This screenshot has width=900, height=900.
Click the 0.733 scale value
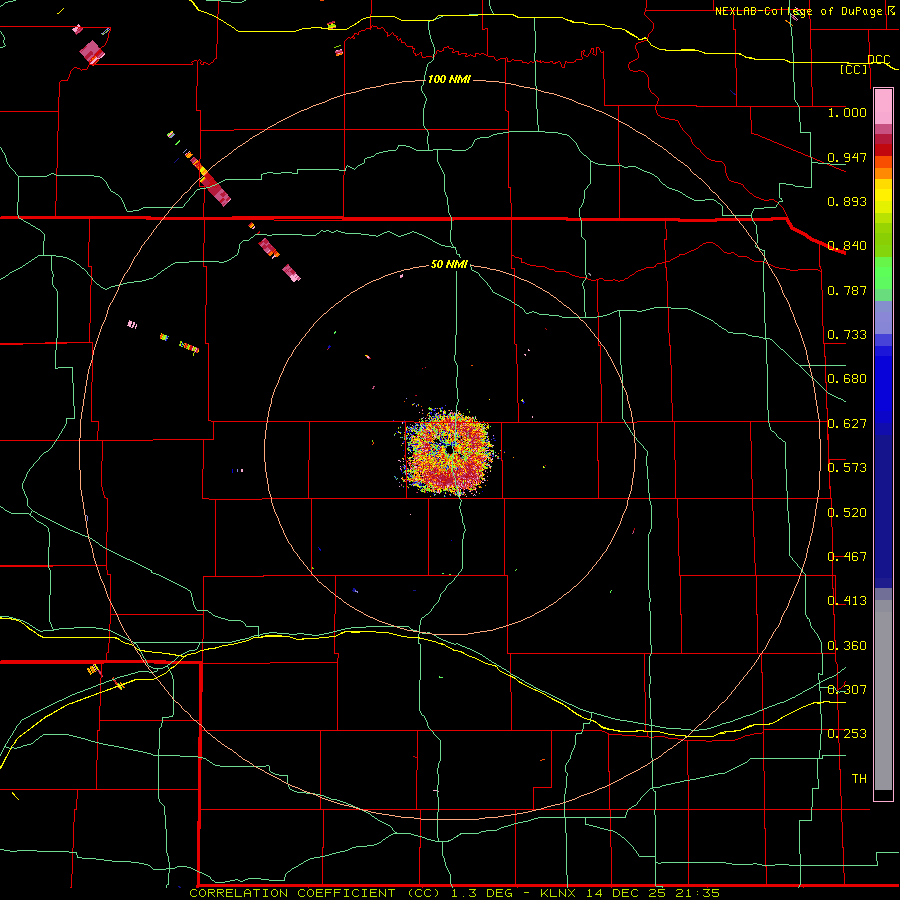coord(847,335)
